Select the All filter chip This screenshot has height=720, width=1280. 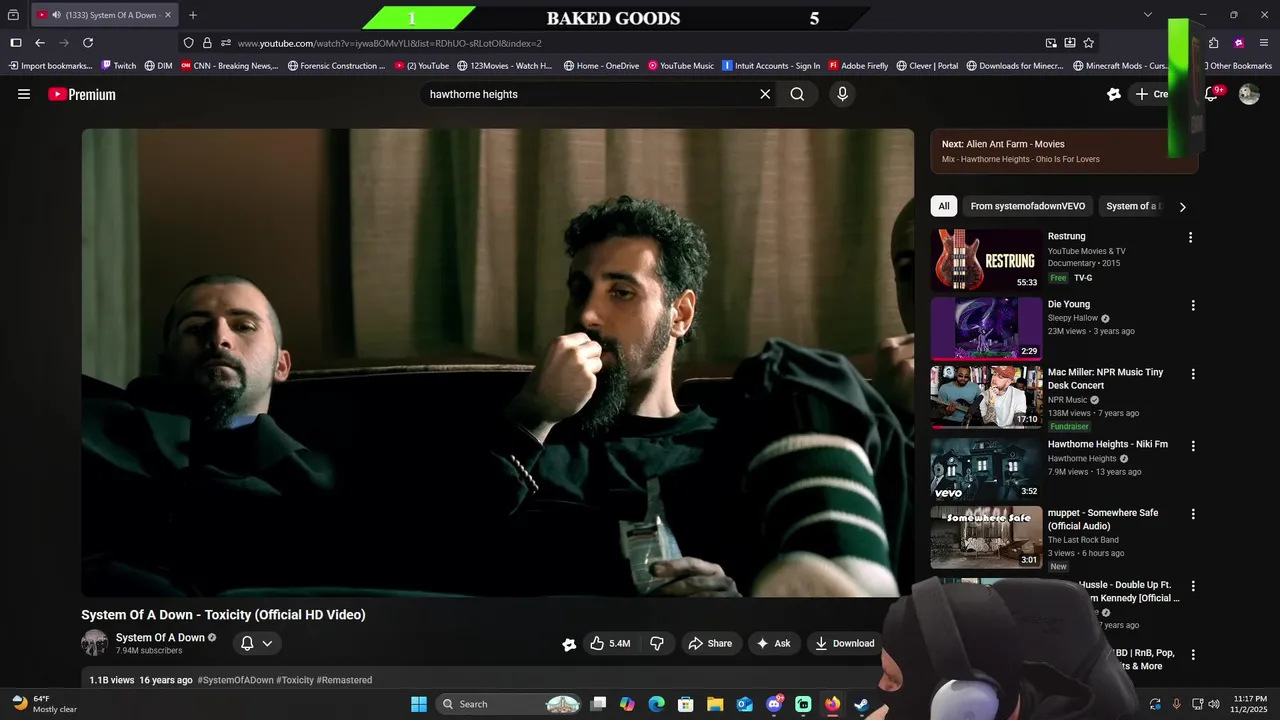click(x=944, y=206)
